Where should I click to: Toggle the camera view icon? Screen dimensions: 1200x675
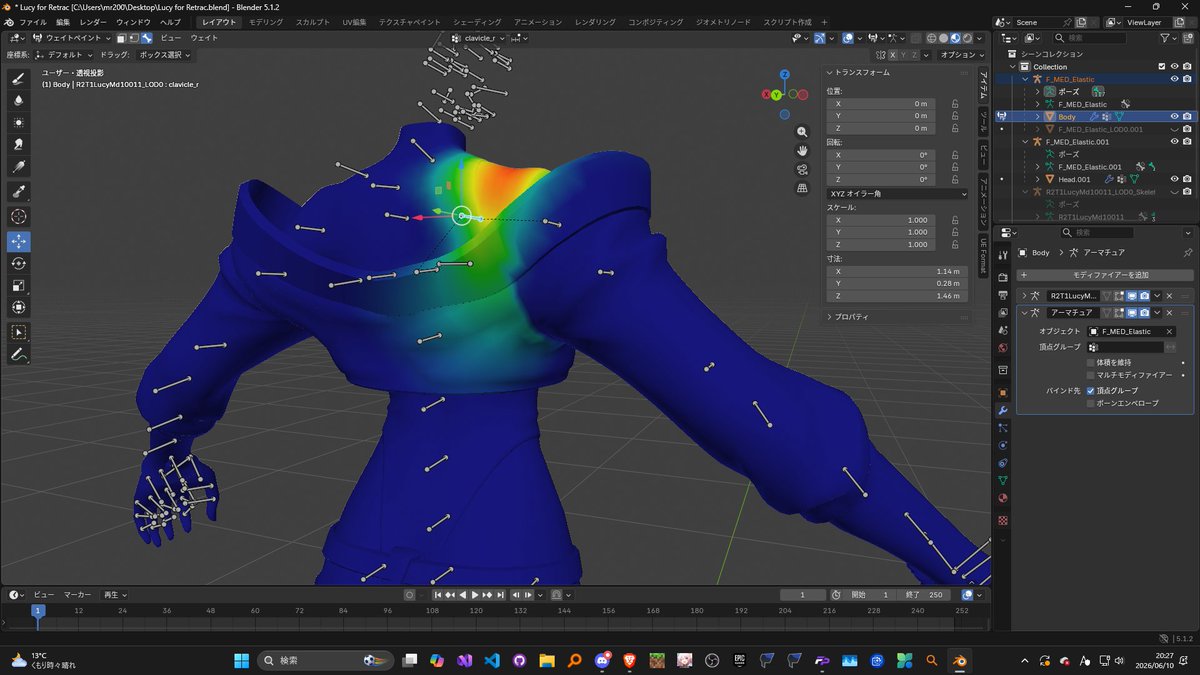click(x=802, y=169)
